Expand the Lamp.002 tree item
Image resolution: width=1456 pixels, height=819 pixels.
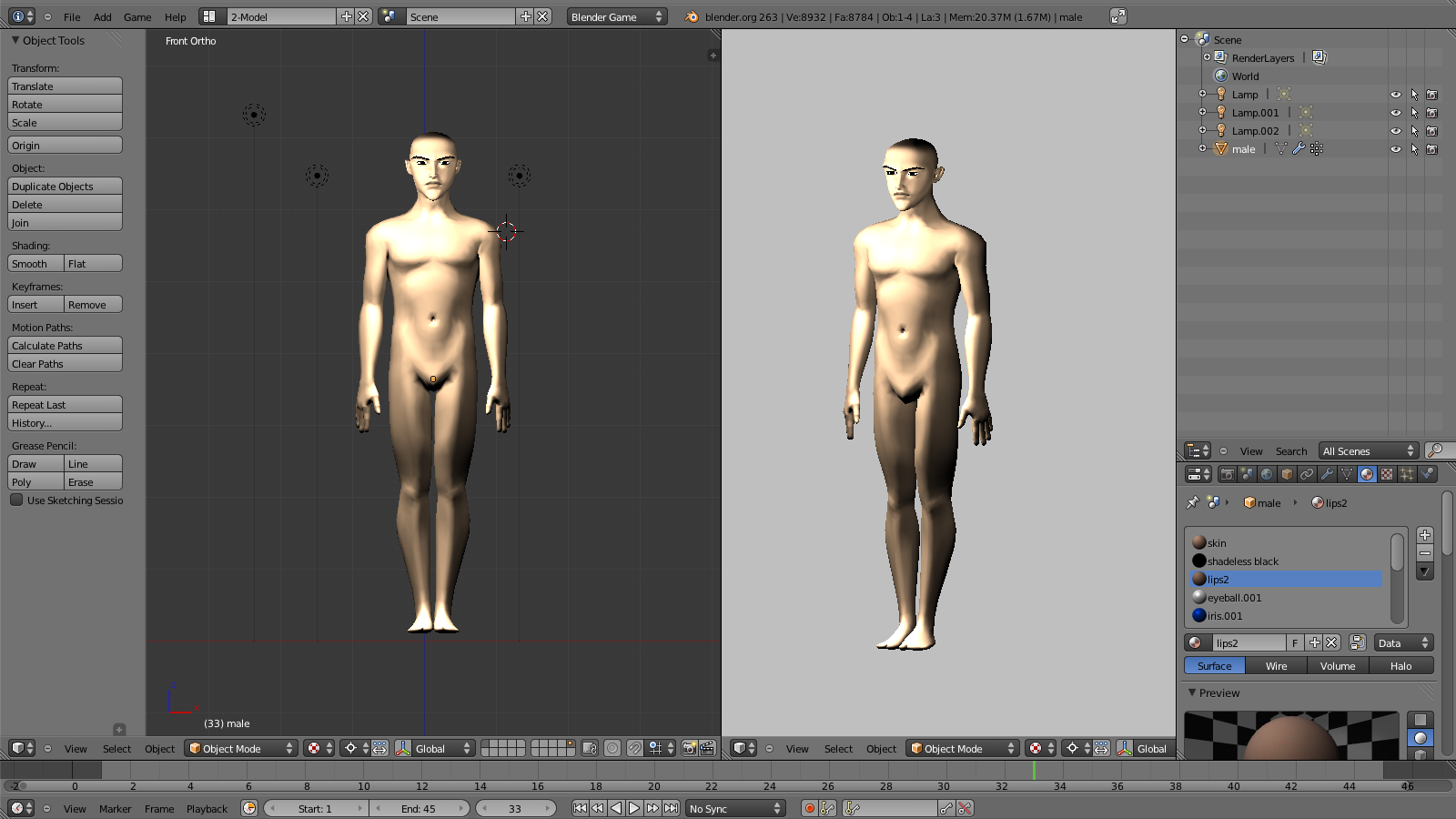coord(1202,131)
